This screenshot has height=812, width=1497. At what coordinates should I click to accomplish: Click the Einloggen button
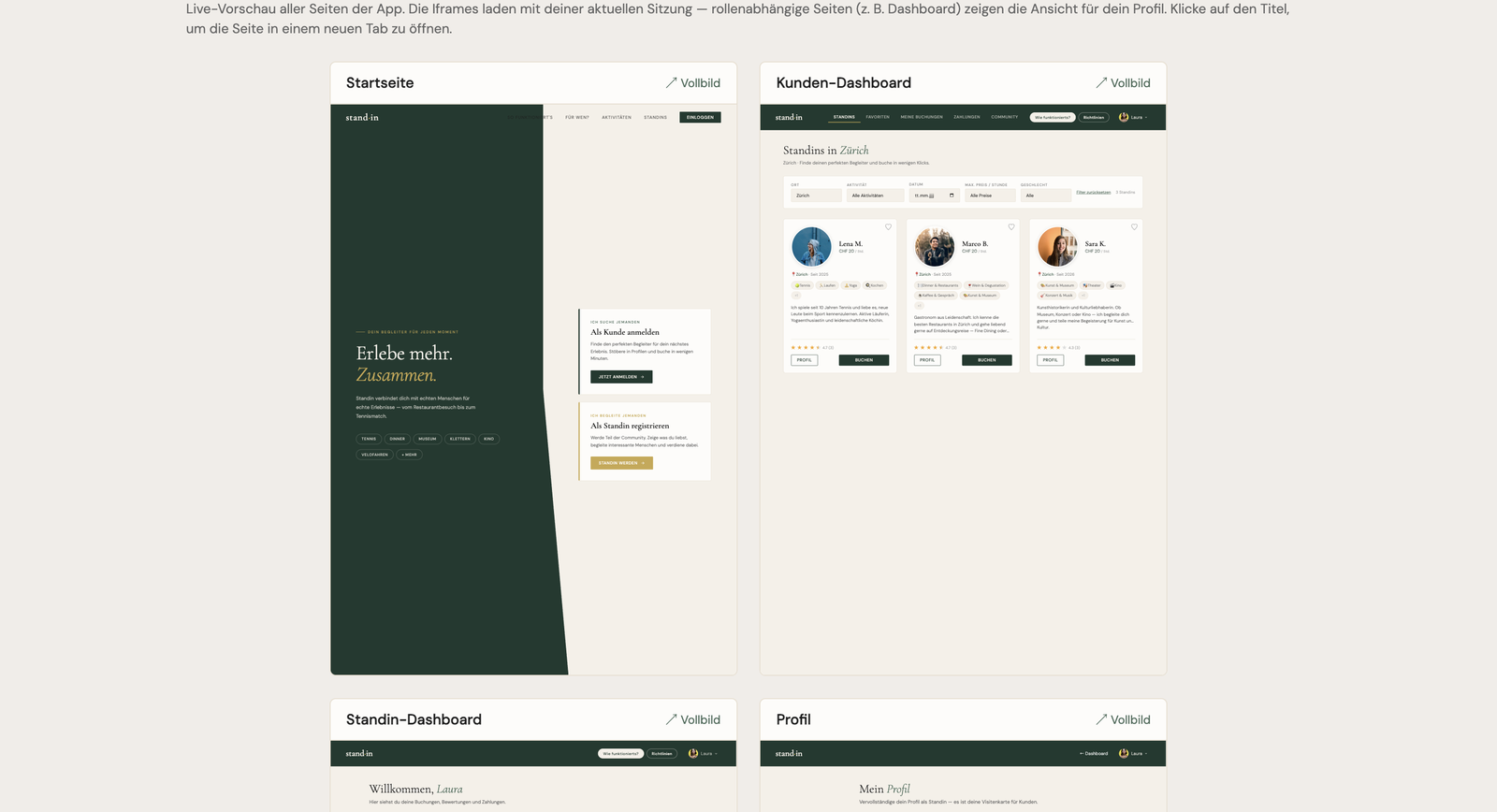(700, 118)
